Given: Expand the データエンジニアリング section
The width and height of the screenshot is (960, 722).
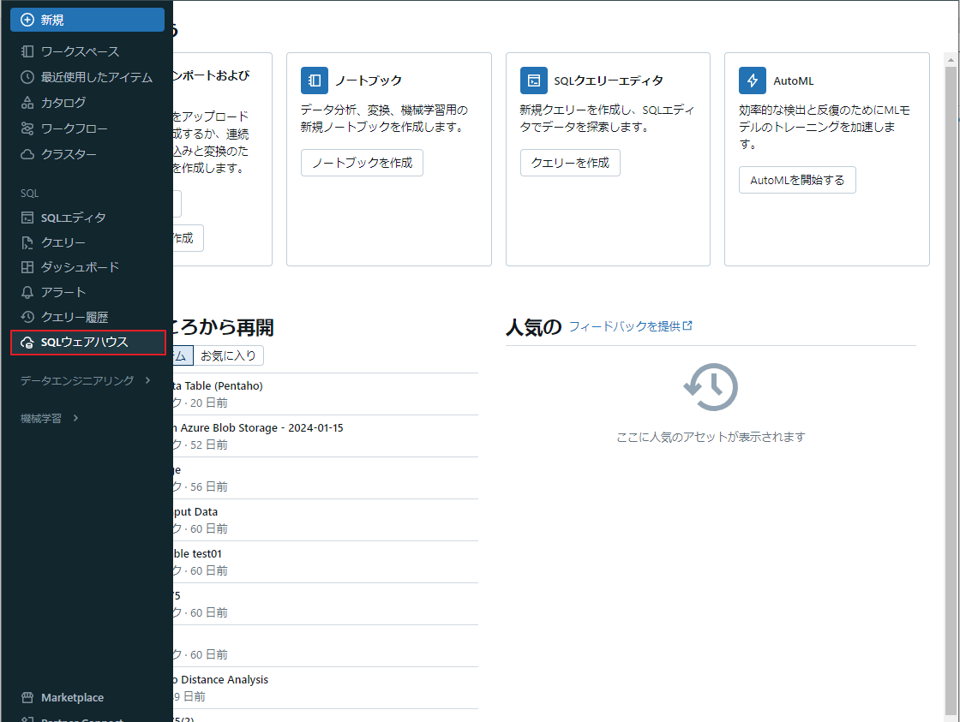Looking at the screenshot, I should 85,380.
